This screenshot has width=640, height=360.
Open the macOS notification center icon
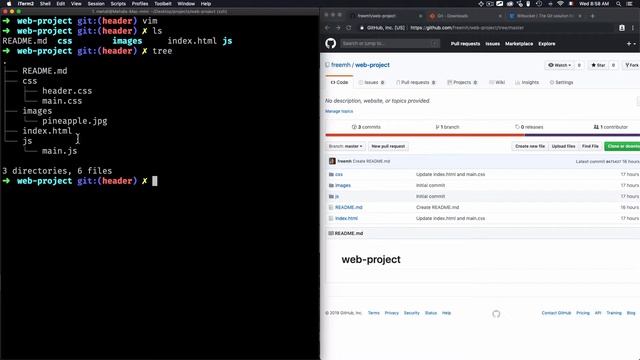(x=629, y=4)
